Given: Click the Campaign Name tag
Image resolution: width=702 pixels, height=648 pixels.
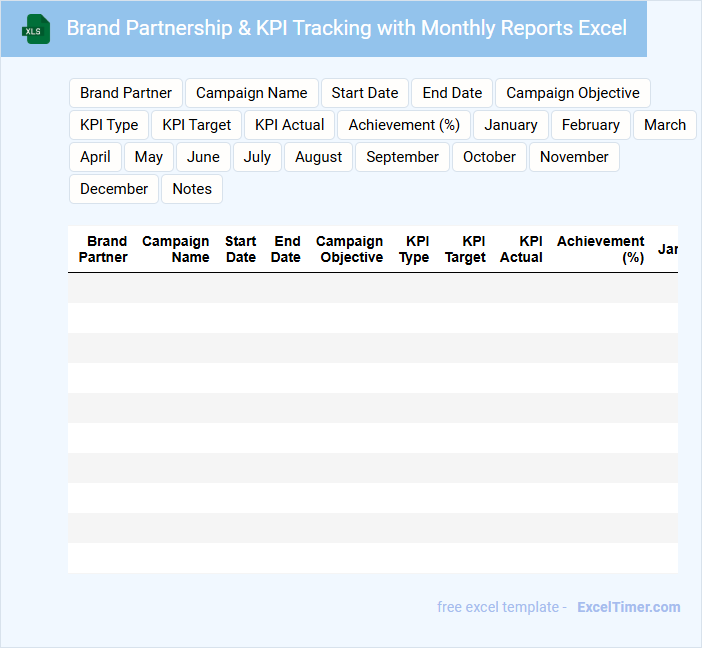Looking at the screenshot, I should pyautogui.click(x=252, y=93).
